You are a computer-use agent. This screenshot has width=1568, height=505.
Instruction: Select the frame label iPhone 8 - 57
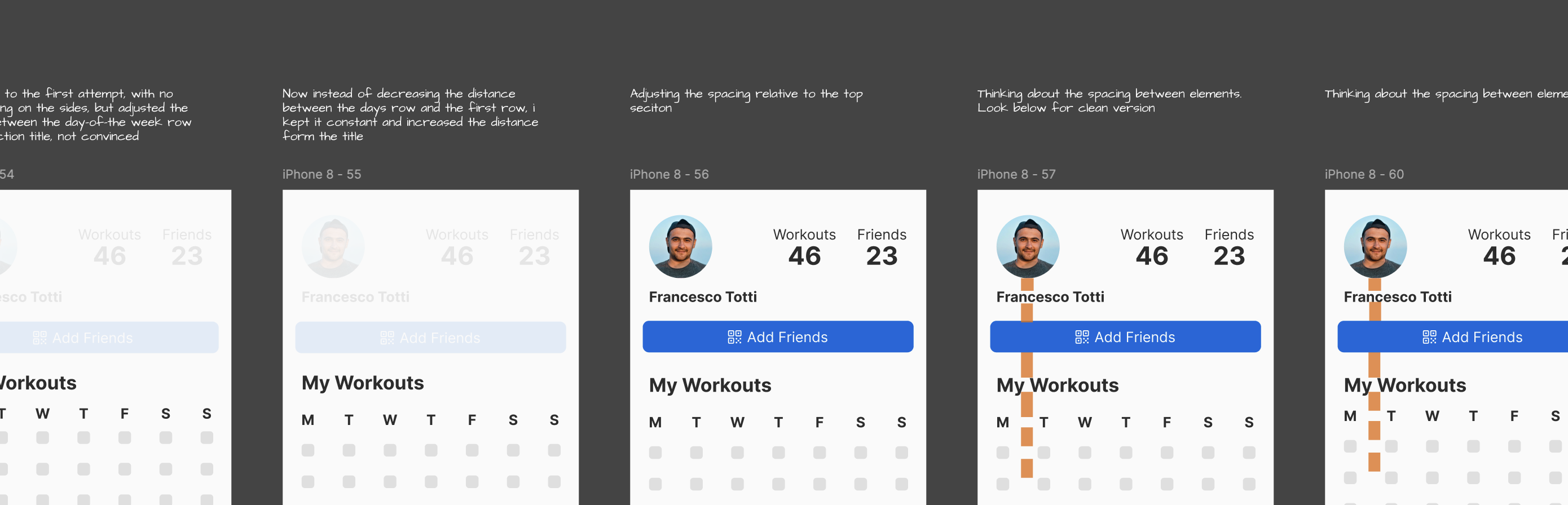click(1016, 174)
